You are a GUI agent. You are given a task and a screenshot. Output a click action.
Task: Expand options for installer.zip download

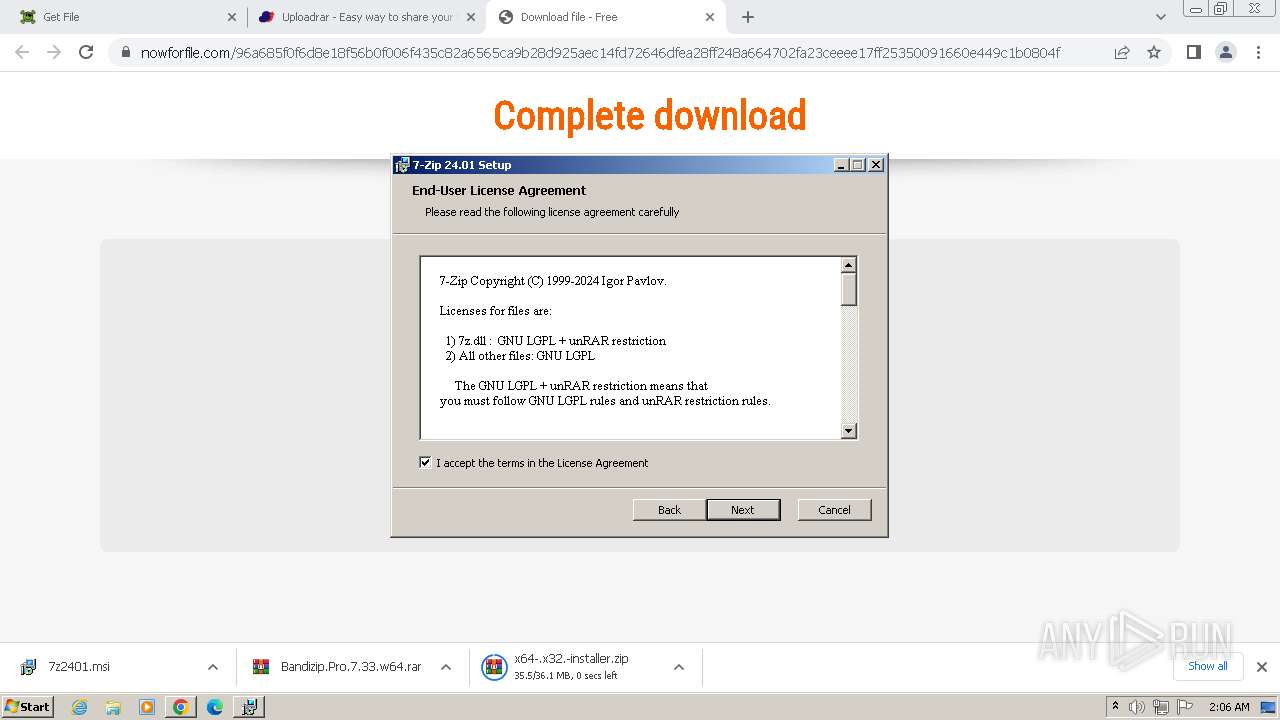coord(678,667)
